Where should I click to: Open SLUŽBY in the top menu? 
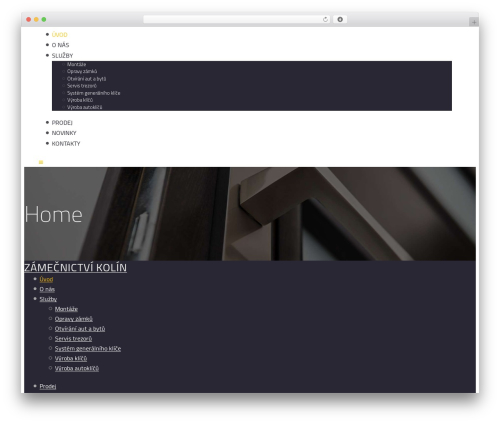[62, 56]
